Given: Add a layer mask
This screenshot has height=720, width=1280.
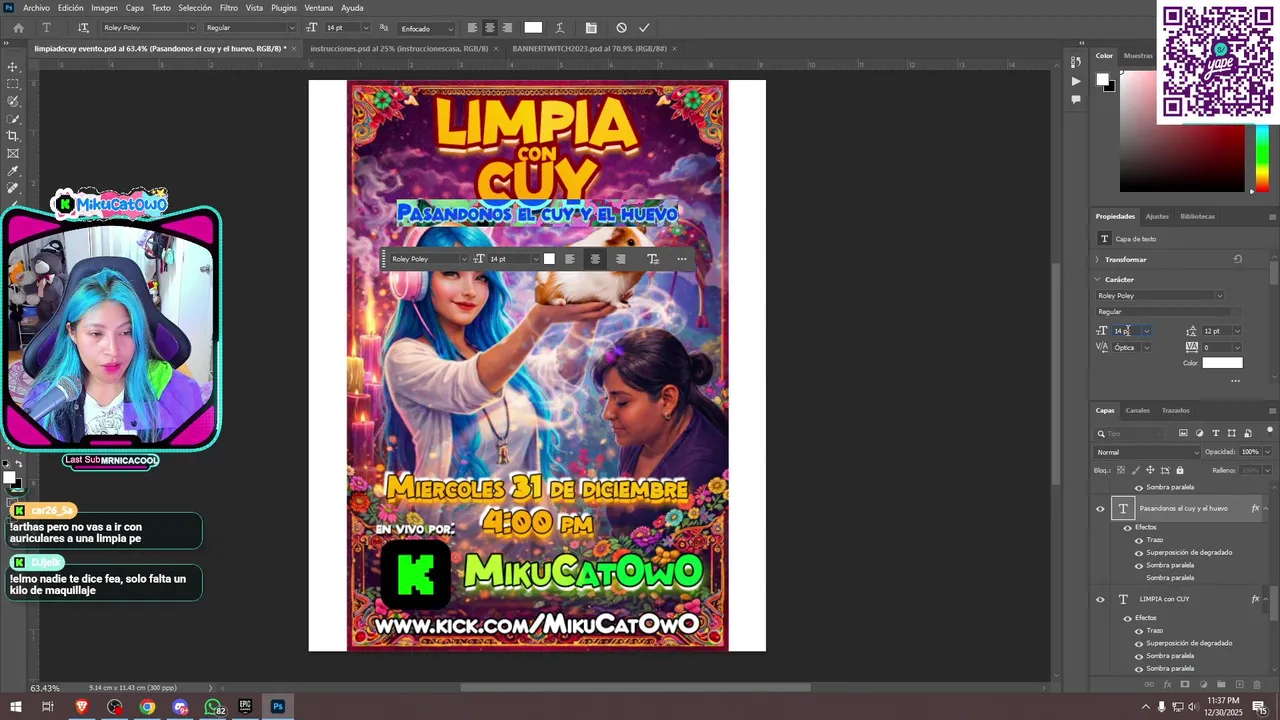Looking at the screenshot, I should click(1185, 685).
